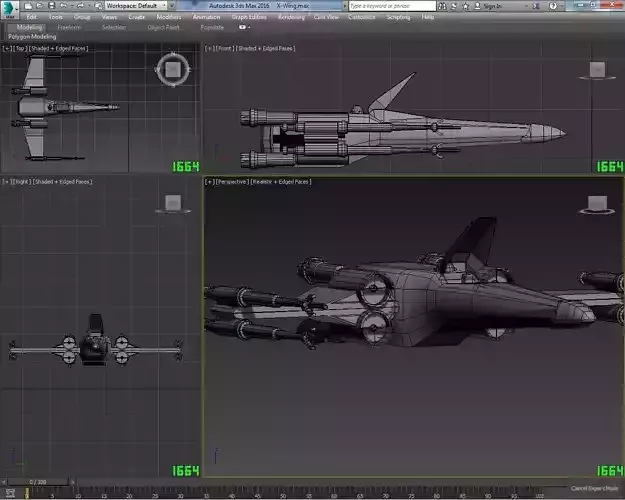Click the Save File floppy icon

52,6
